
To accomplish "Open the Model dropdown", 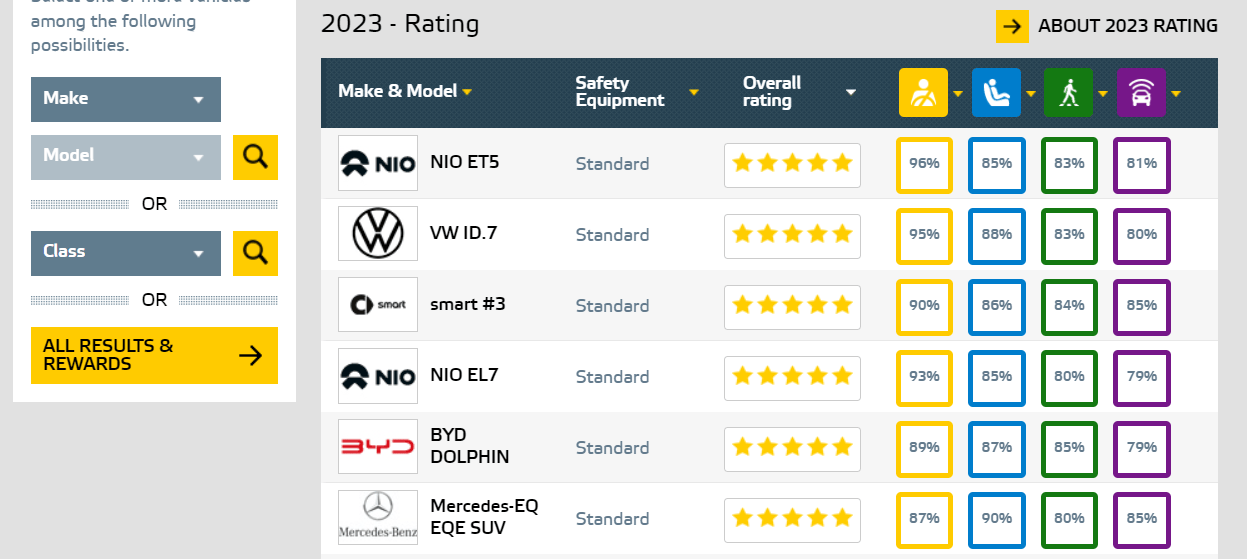I will 126,156.
